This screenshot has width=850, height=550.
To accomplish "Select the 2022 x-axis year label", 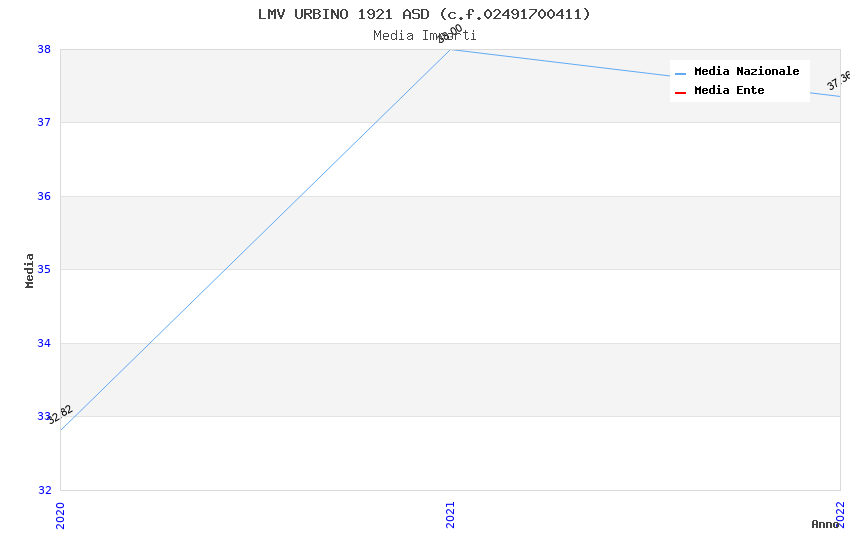I will (840, 514).
